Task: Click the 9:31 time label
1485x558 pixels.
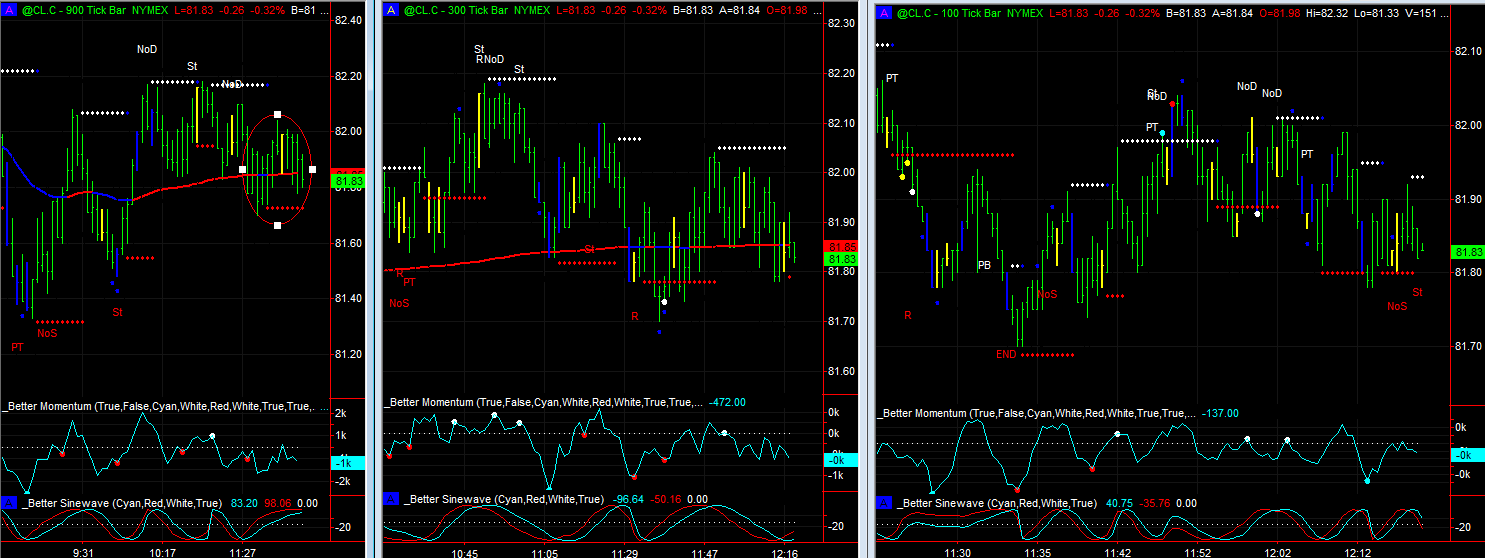Action: (82, 552)
